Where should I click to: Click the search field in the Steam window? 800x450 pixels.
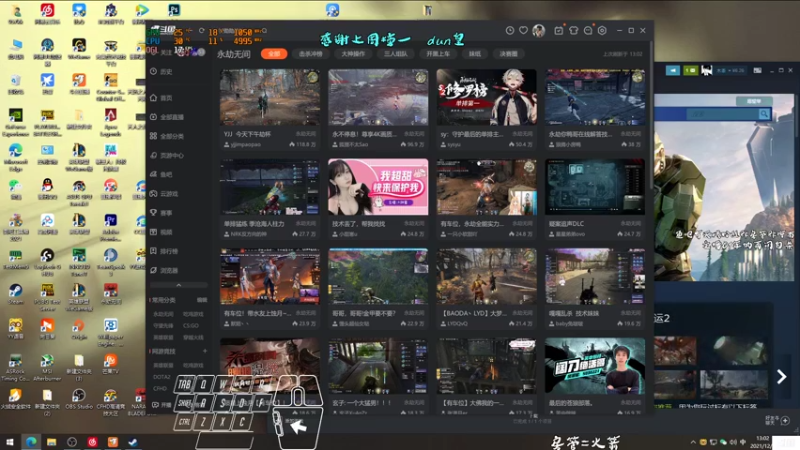722,114
